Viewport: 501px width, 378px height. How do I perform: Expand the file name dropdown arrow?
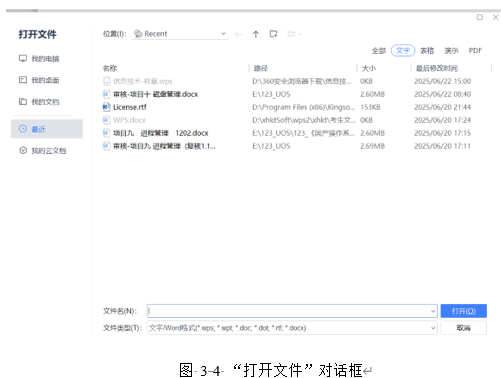(433, 311)
